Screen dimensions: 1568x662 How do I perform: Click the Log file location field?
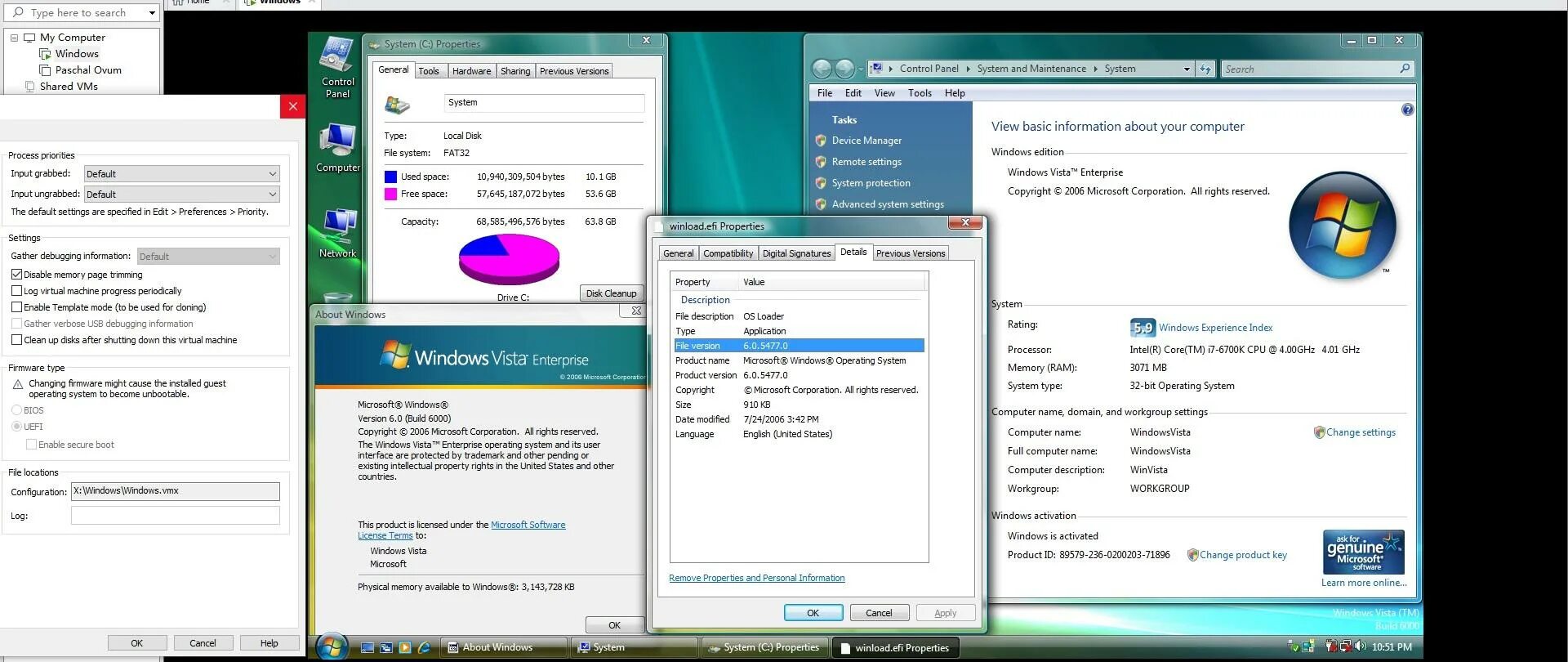(x=176, y=516)
